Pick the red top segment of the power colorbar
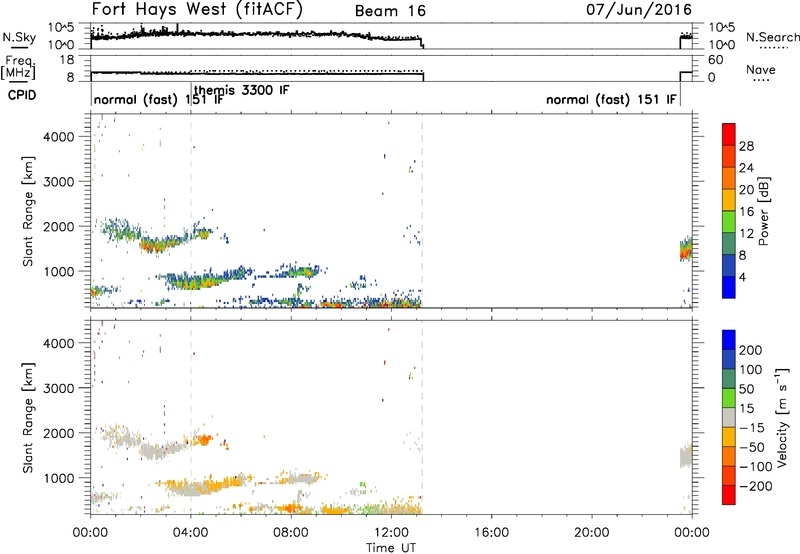Screen dimensions: 800x554 click(729, 135)
